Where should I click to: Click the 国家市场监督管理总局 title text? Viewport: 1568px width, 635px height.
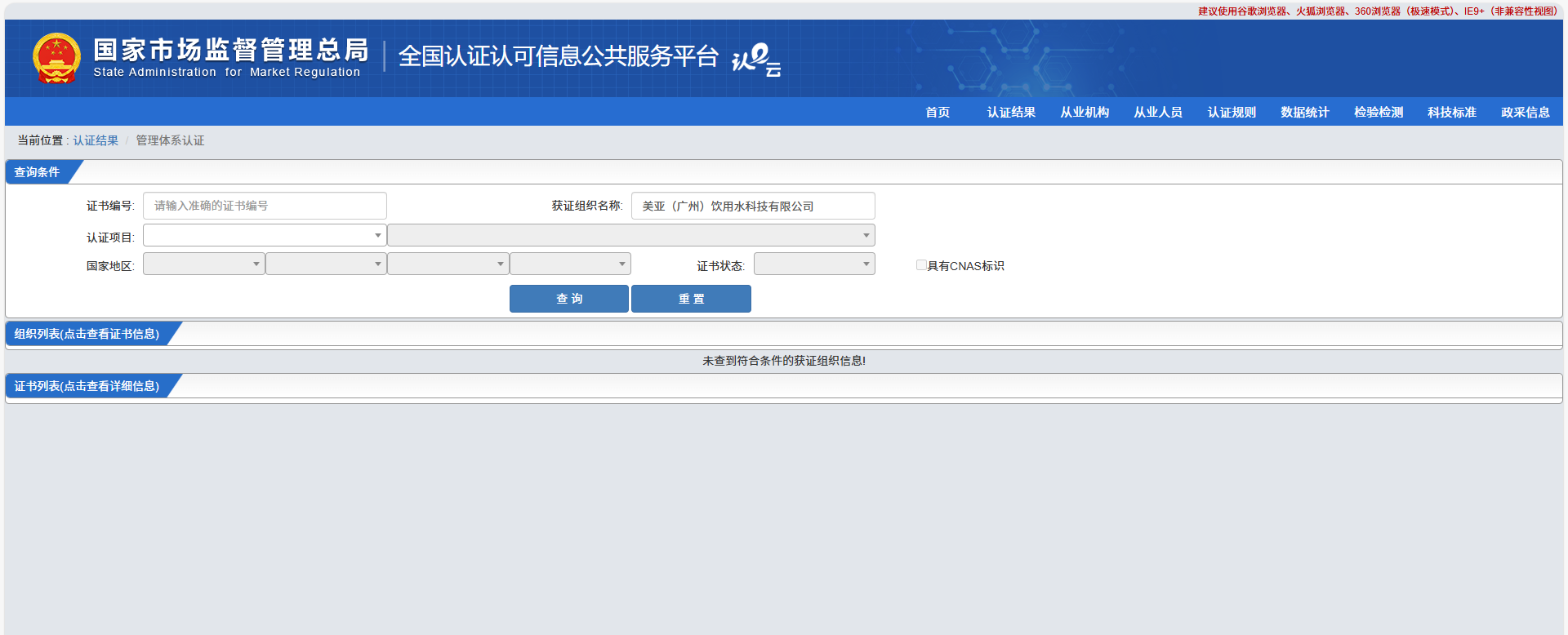tap(231, 50)
